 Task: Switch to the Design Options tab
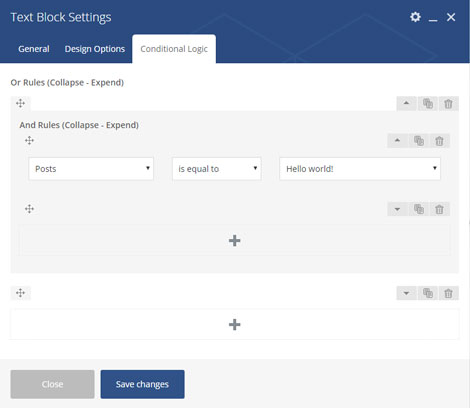click(x=95, y=49)
